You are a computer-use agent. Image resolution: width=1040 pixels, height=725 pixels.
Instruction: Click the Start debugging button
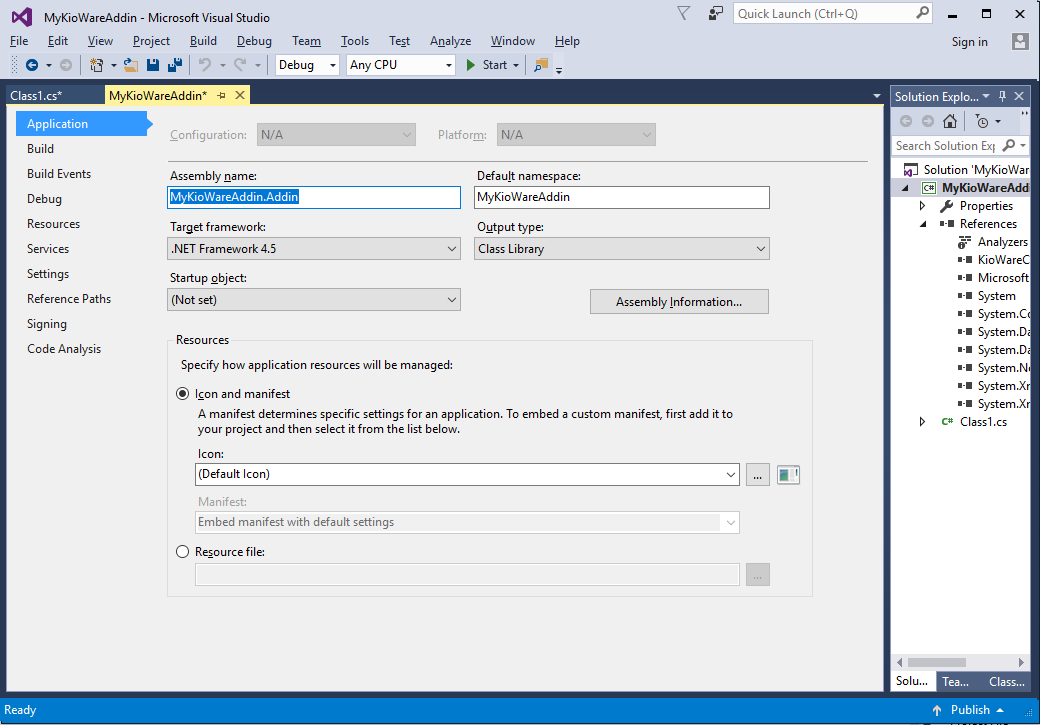[x=488, y=65]
